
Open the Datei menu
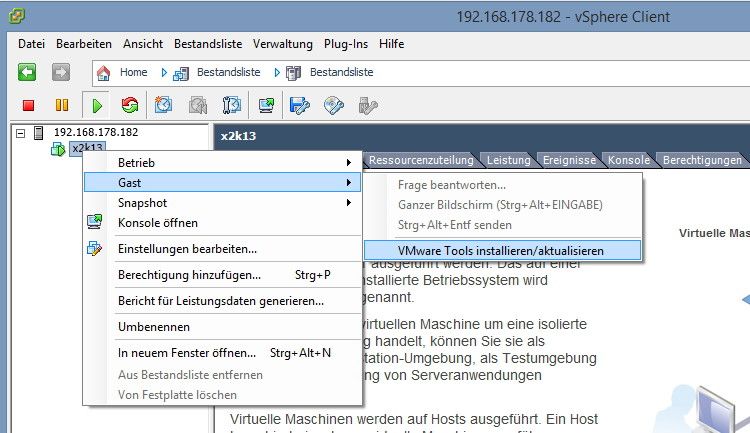pyautogui.click(x=32, y=44)
